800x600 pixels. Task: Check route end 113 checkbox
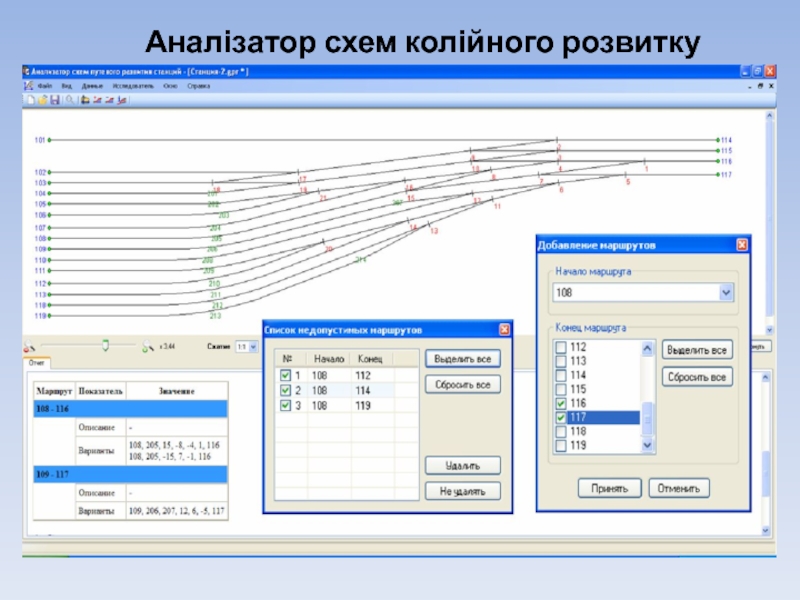(561, 361)
